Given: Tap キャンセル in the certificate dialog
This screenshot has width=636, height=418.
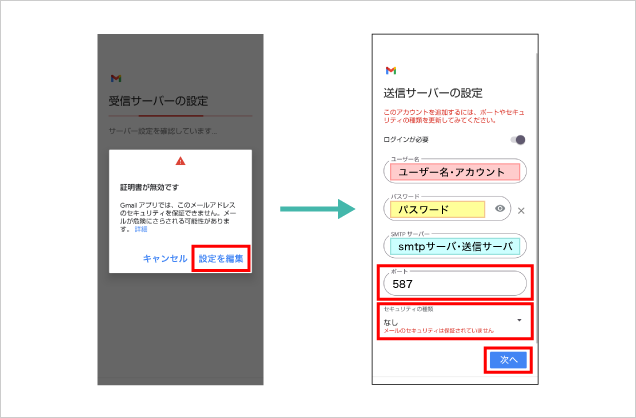Looking at the screenshot, I should click(164, 258).
